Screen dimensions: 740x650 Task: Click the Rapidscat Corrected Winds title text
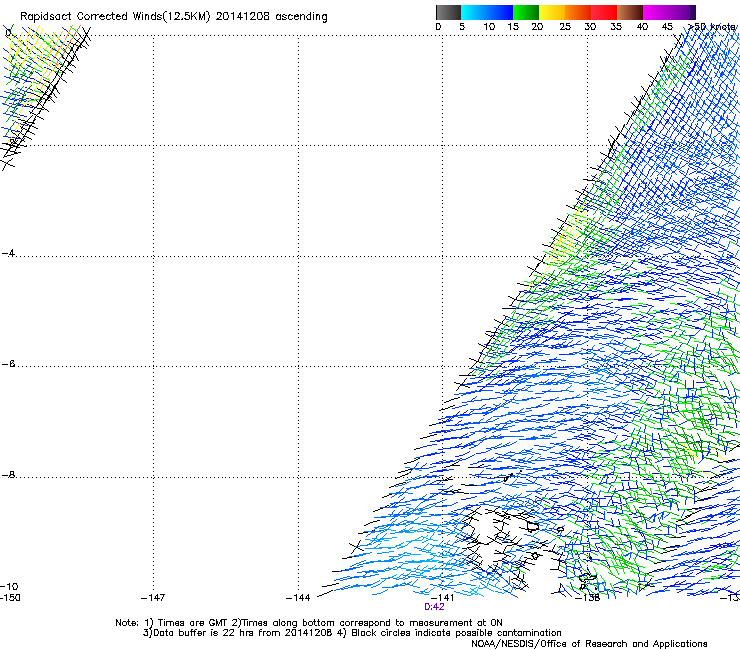click(174, 17)
